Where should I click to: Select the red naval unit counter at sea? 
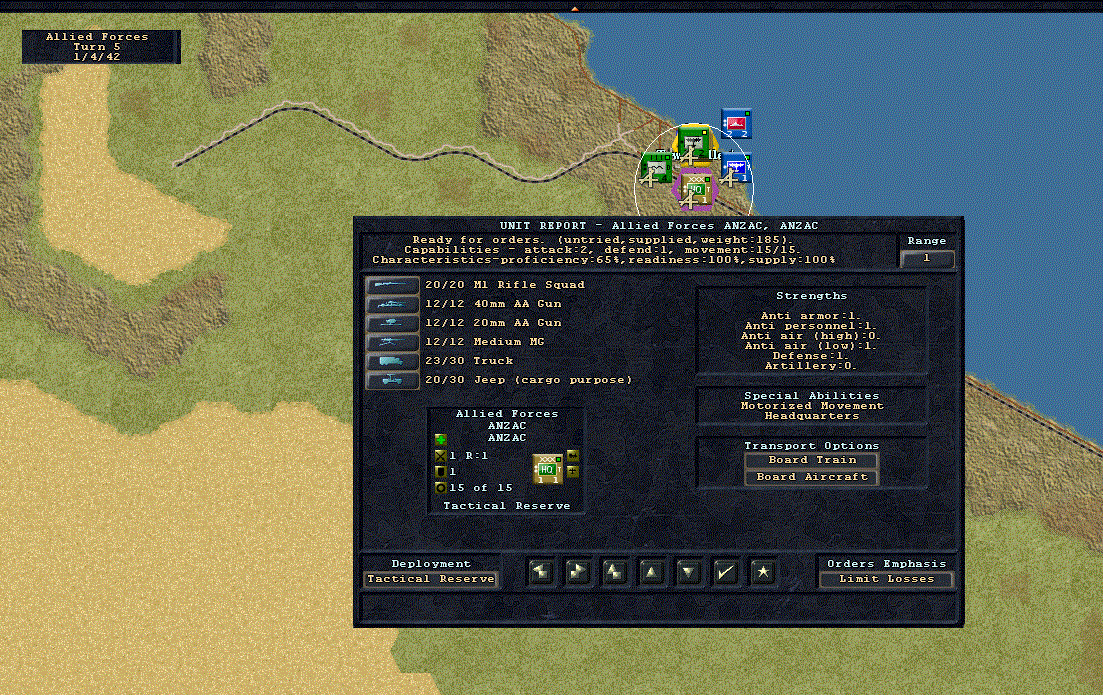coord(737,124)
